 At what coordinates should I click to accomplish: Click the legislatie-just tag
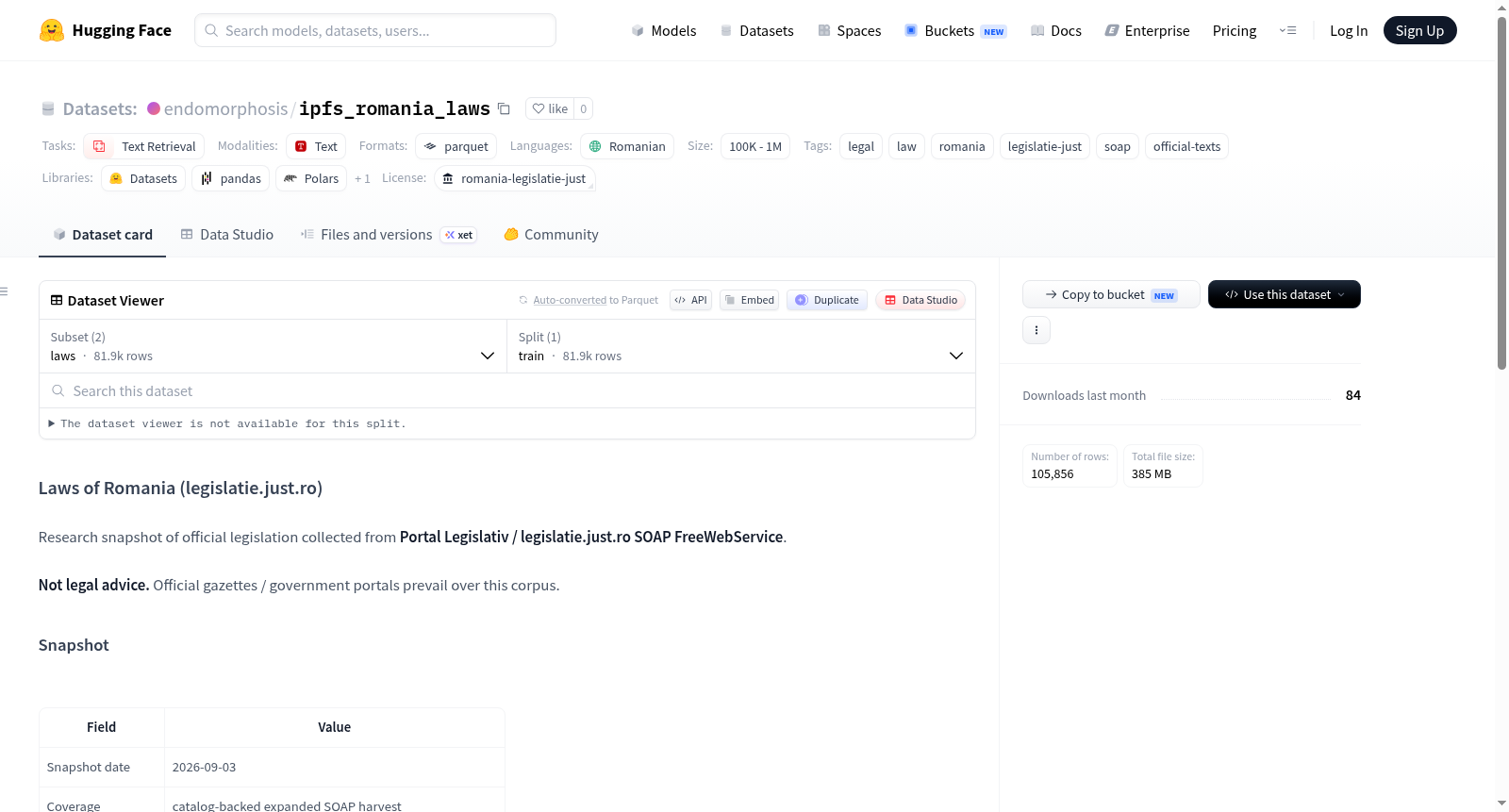tap(1045, 146)
